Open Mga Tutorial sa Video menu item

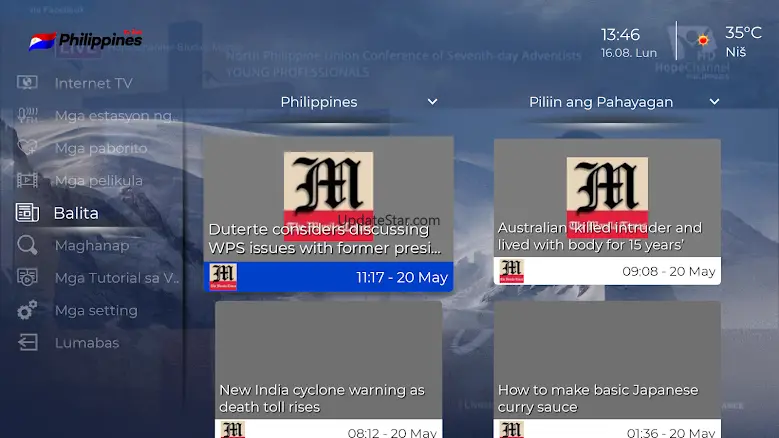click(117, 278)
